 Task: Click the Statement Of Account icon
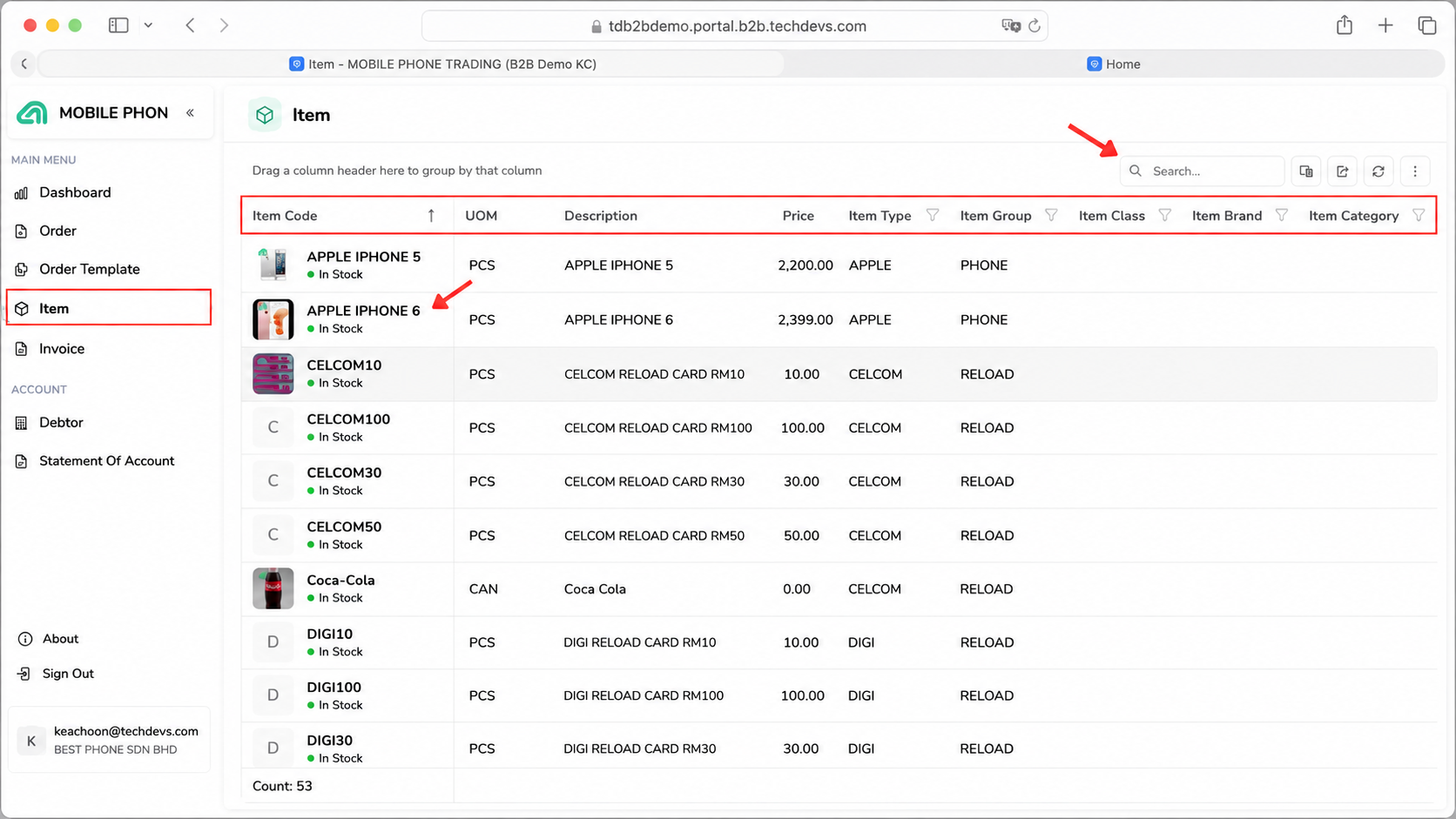(22, 461)
